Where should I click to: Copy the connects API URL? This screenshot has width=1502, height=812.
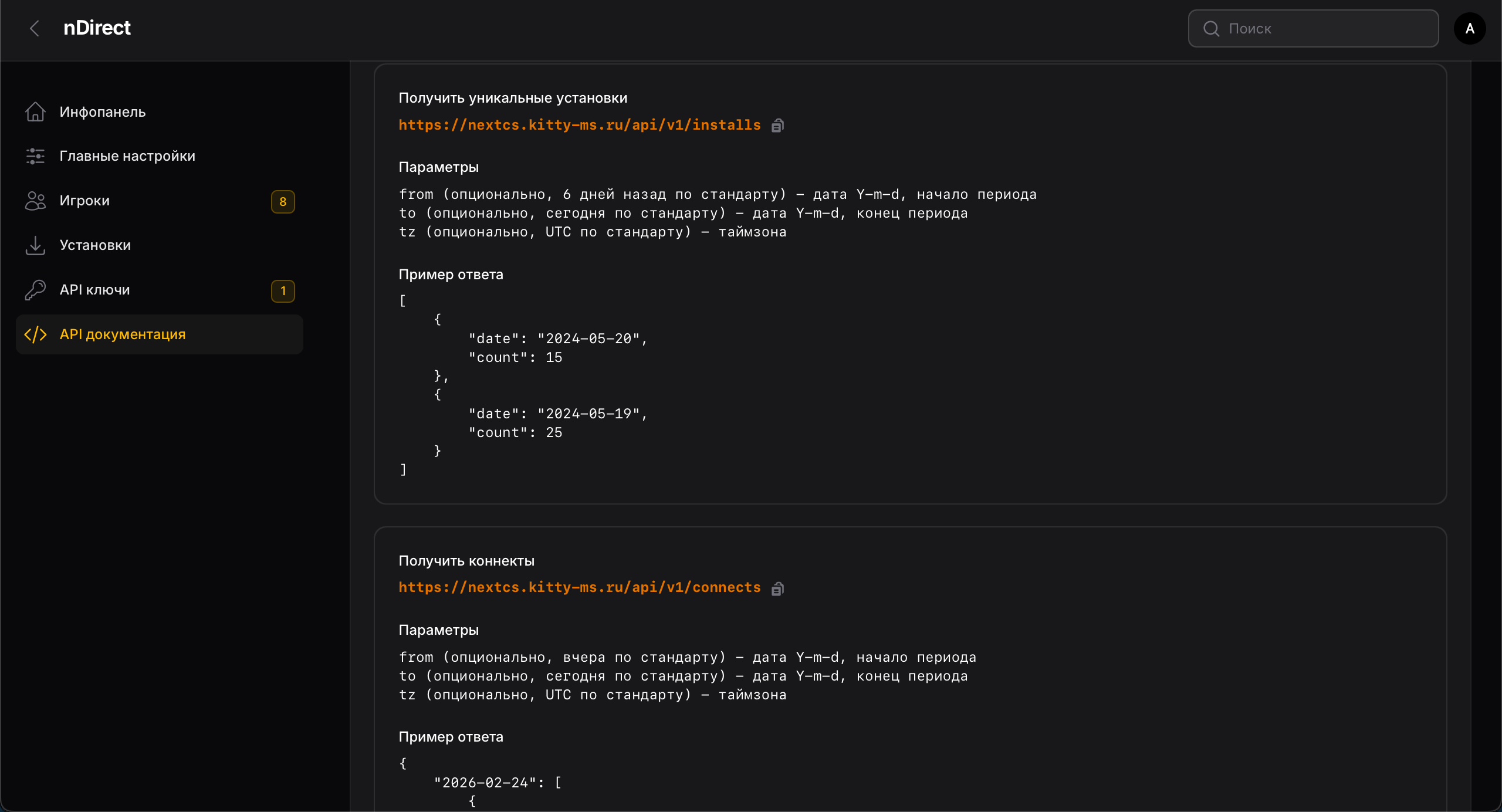pos(777,588)
